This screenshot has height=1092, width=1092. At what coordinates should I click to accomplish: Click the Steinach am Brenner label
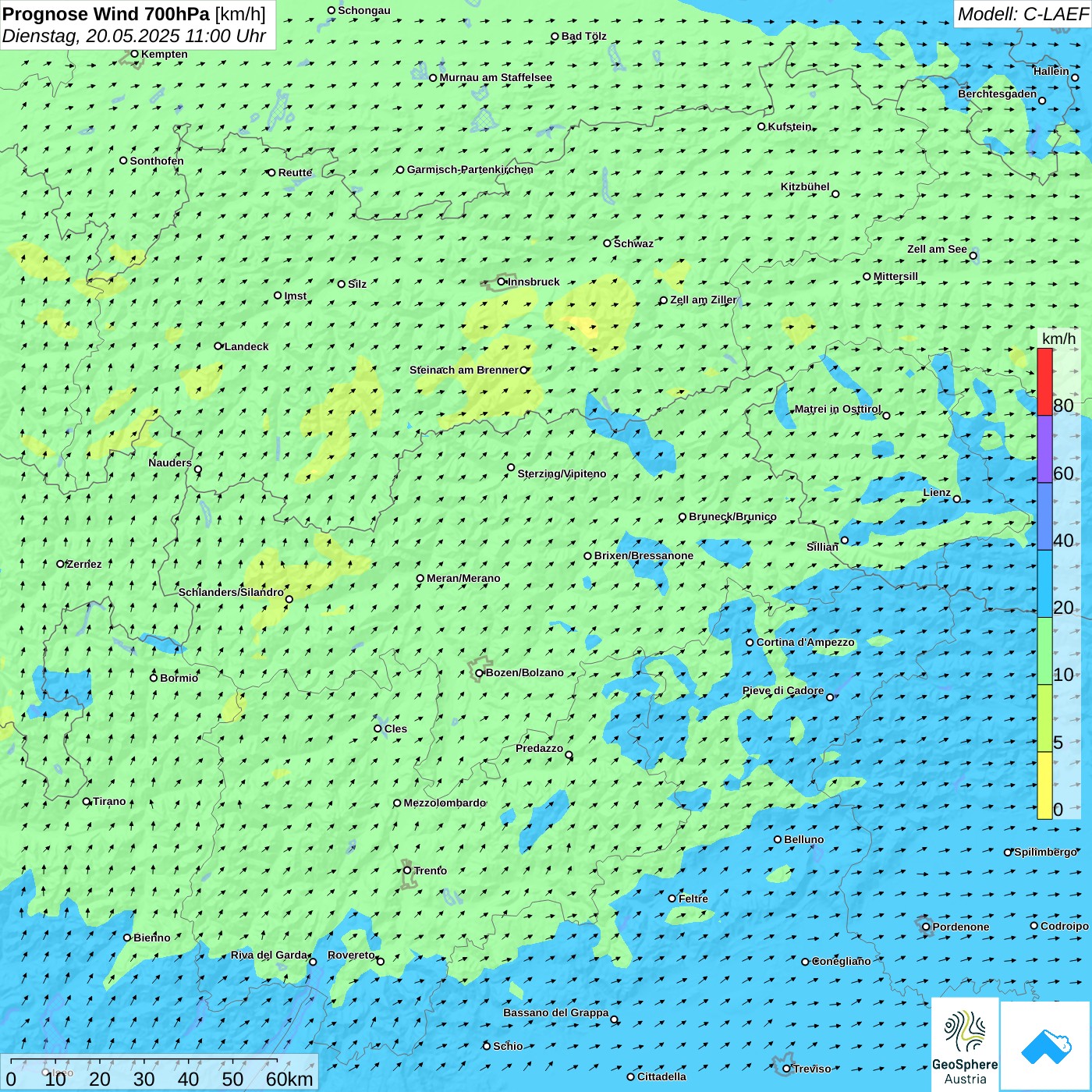pyautogui.click(x=463, y=370)
